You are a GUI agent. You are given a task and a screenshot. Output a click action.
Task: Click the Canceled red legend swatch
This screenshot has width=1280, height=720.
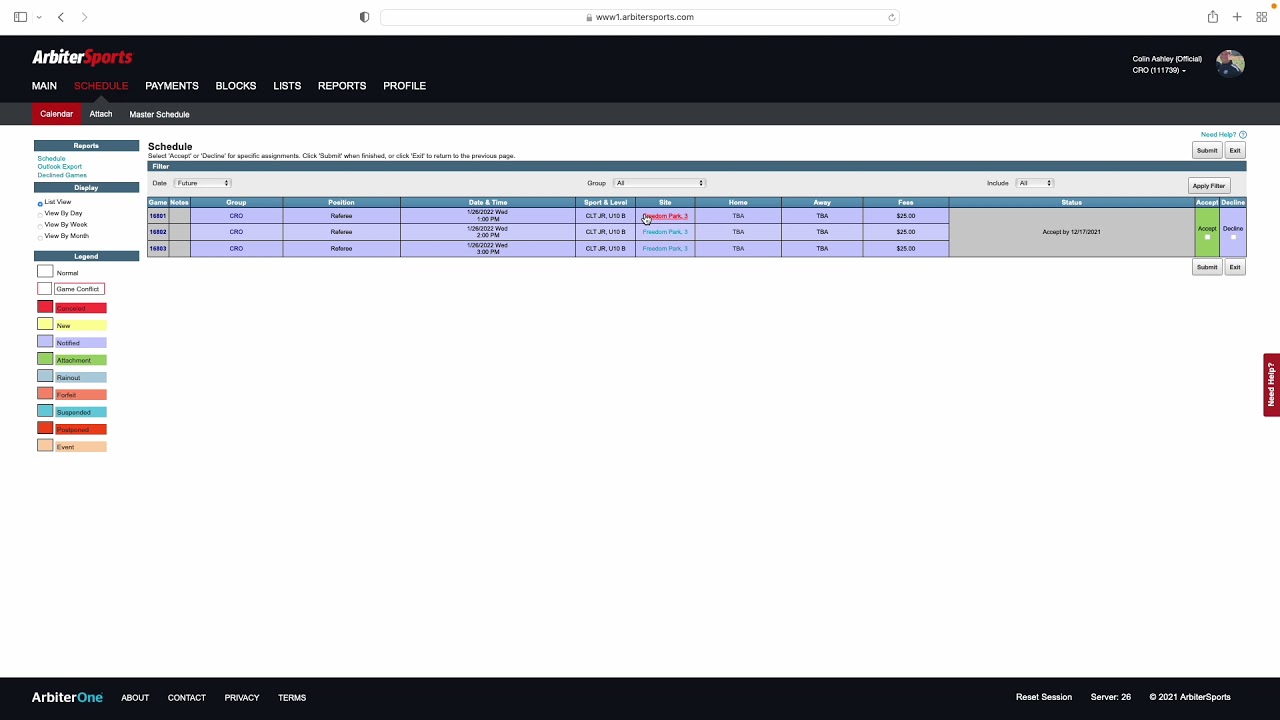pos(45,307)
